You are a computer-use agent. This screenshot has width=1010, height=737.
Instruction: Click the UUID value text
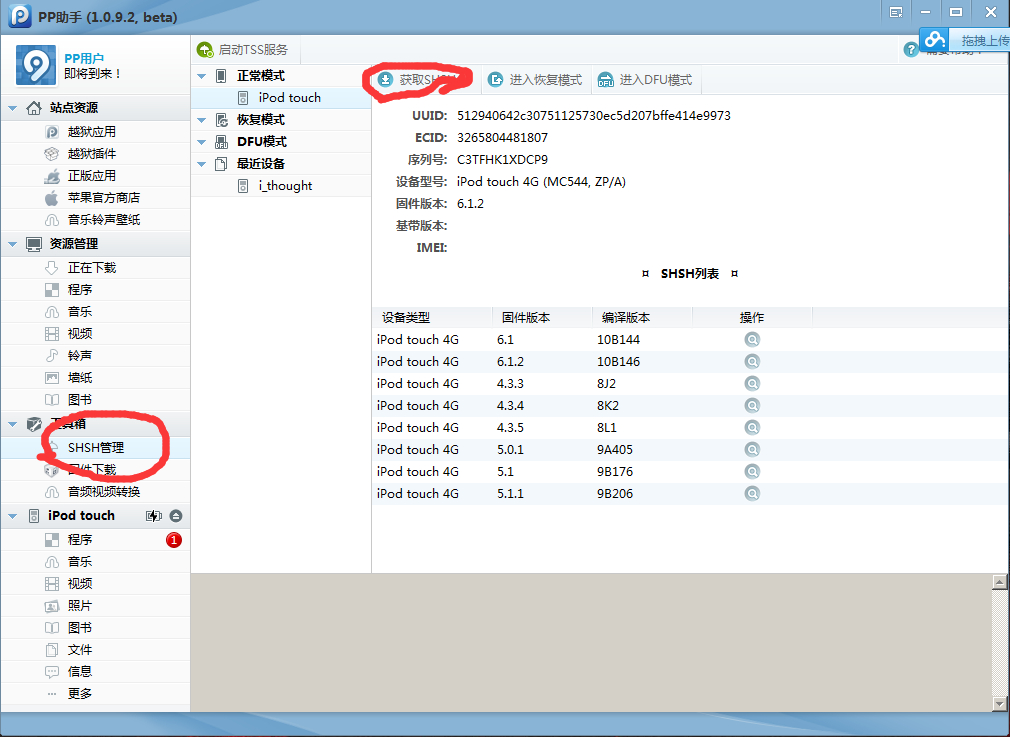pyautogui.click(x=593, y=116)
